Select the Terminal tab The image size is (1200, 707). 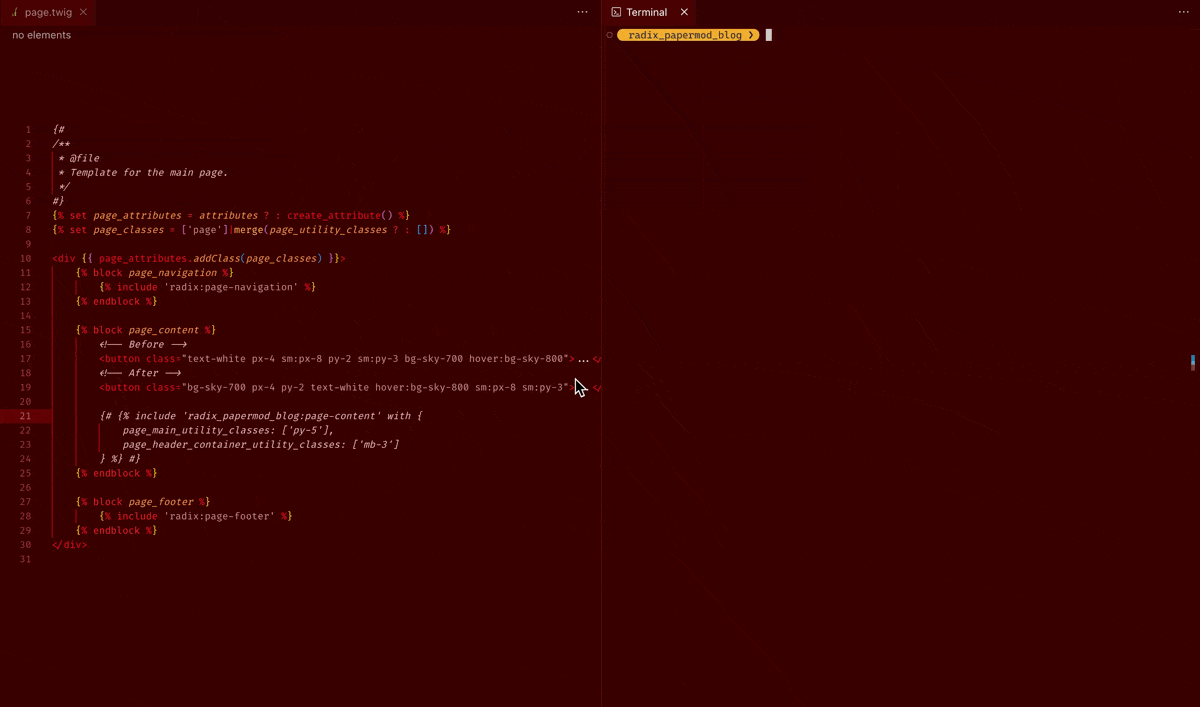(x=646, y=12)
